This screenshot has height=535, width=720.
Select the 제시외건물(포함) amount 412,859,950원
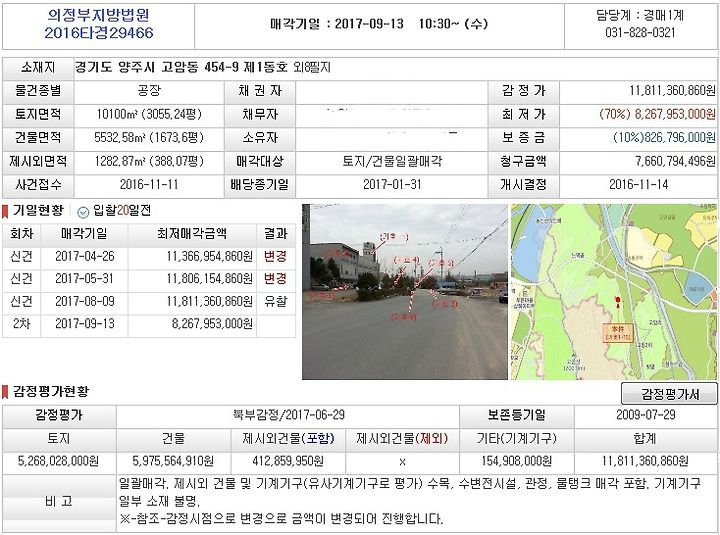(x=288, y=461)
